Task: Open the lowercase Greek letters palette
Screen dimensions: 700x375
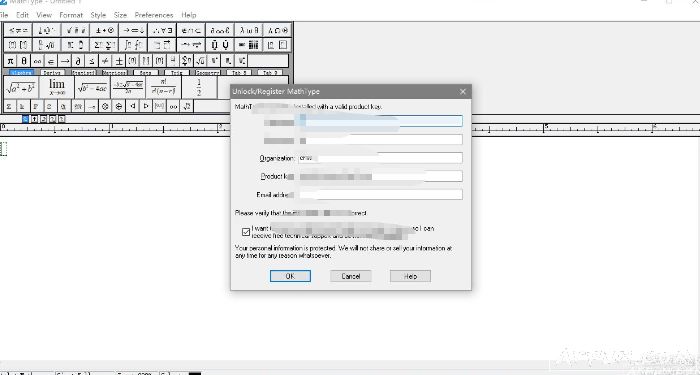Action: pos(249,30)
